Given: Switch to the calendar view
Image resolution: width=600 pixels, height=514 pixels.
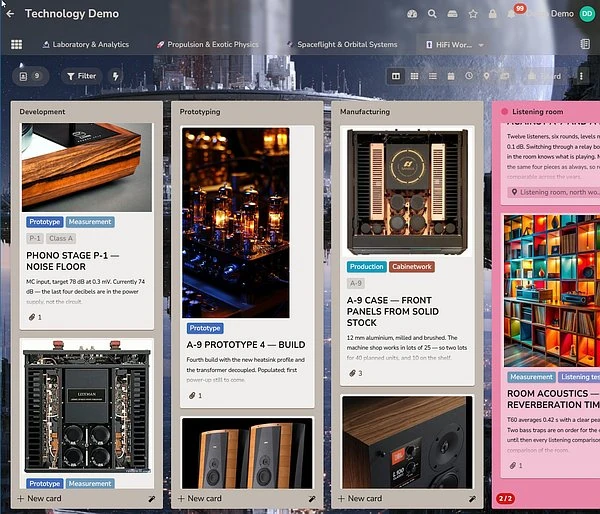Looking at the screenshot, I should coord(451,76).
